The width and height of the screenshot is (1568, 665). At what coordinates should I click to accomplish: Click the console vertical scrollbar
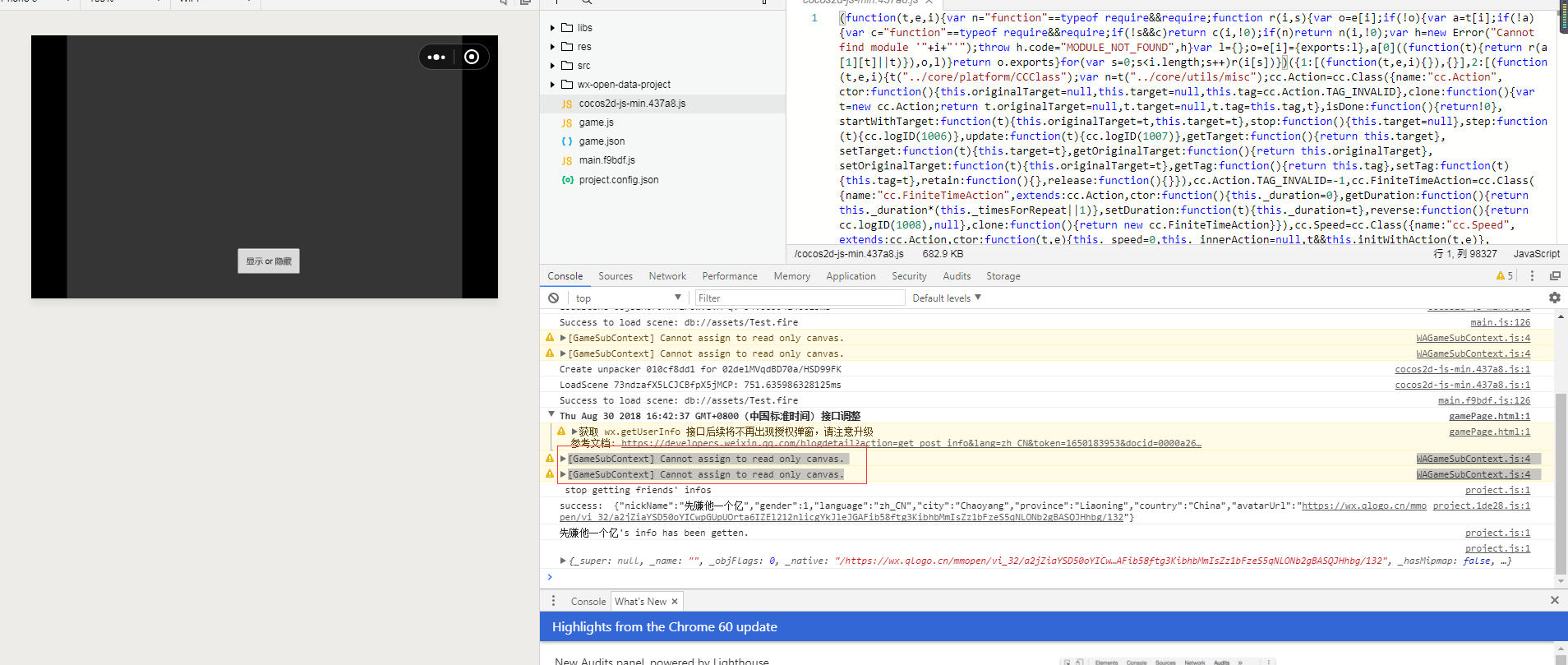[1561, 483]
